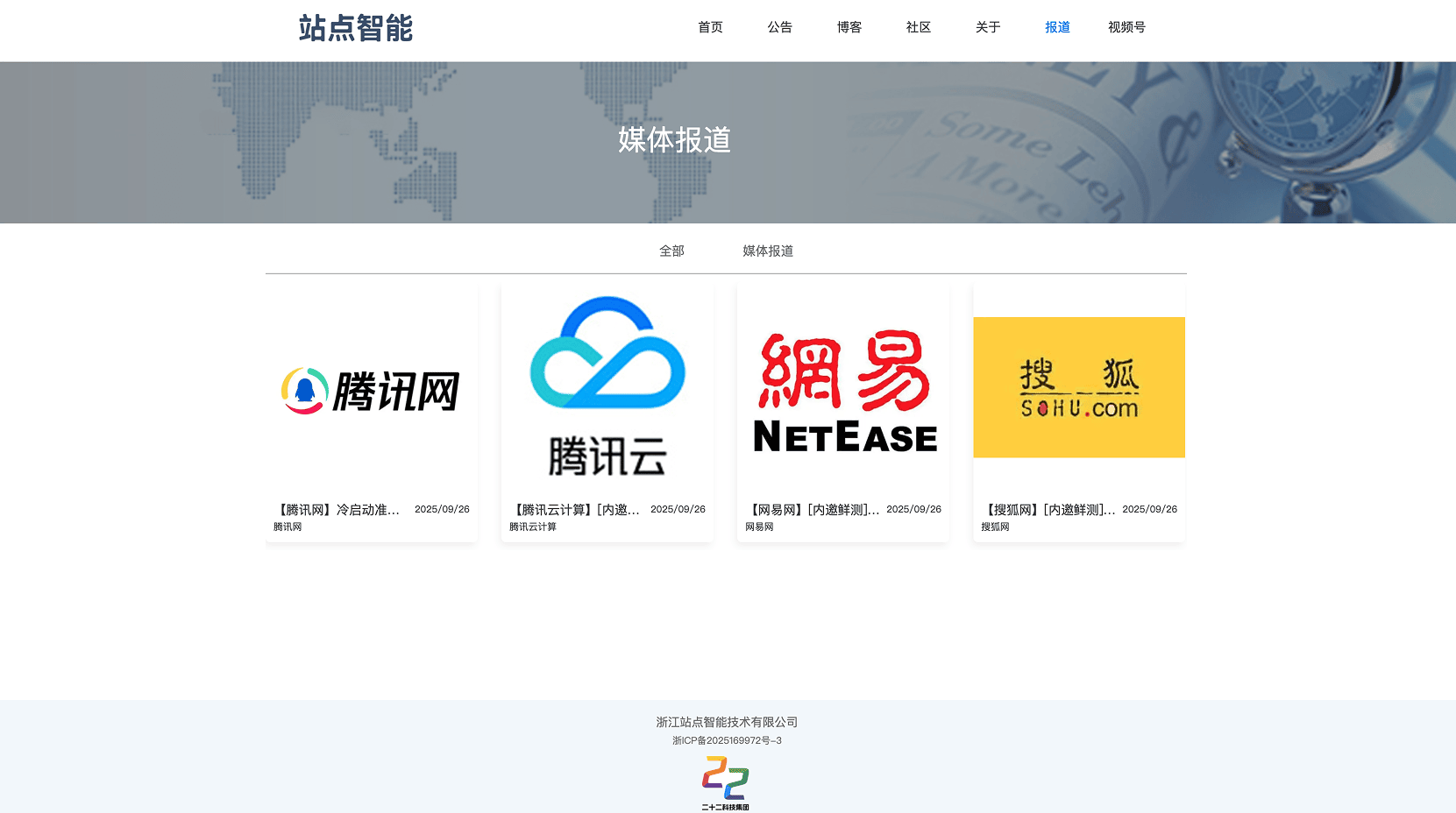Screen dimensions: 1456x813
Task: Open article titled 【腾讯网】冷启动准…
Action: [x=337, y=510]
